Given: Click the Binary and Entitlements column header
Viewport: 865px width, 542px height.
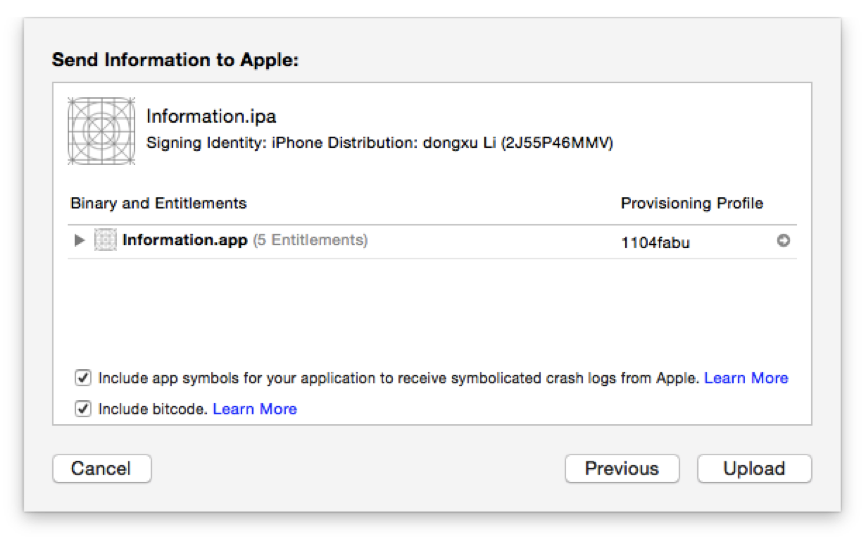Looking at the screenshot, I should [158, 203].
